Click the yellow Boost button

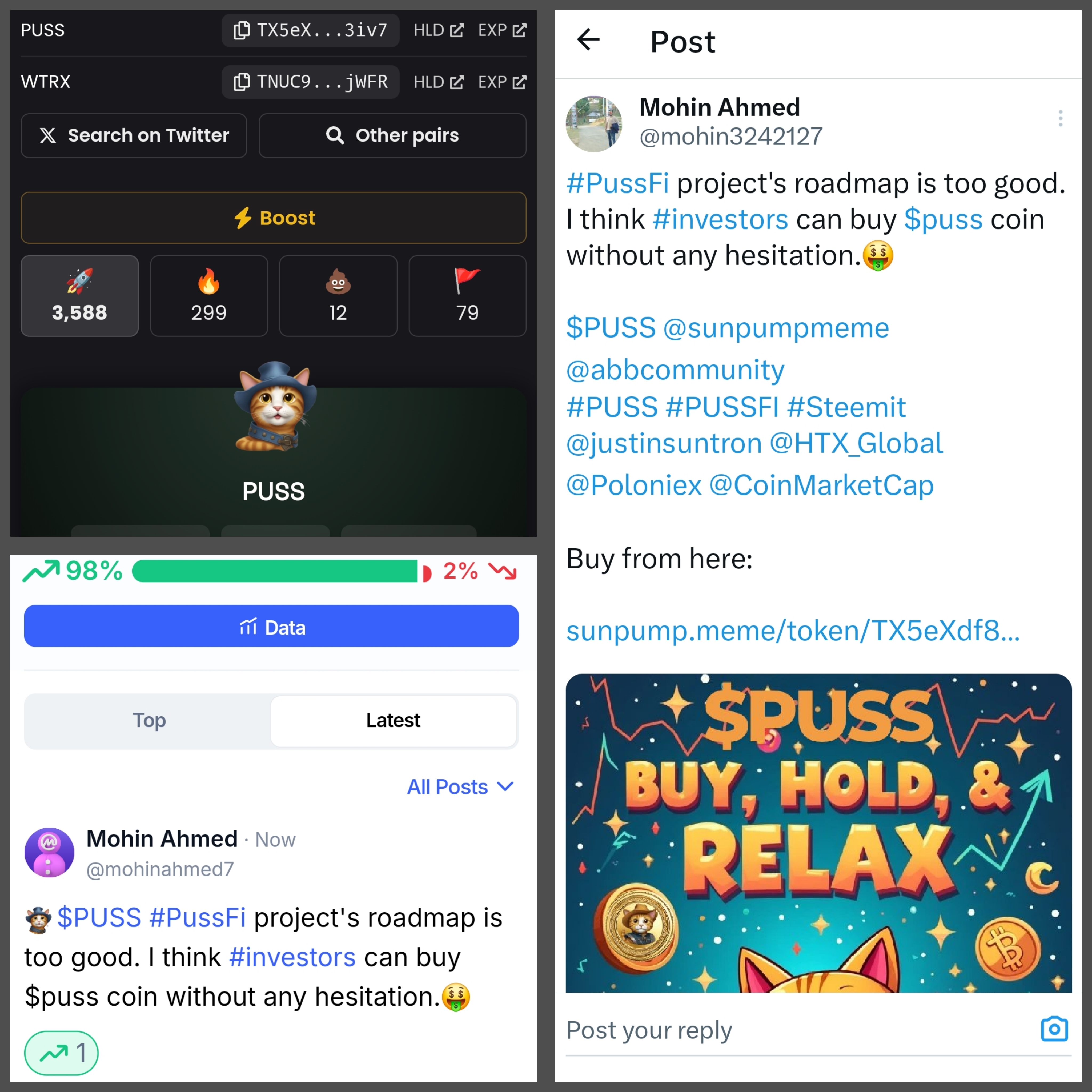274,218
